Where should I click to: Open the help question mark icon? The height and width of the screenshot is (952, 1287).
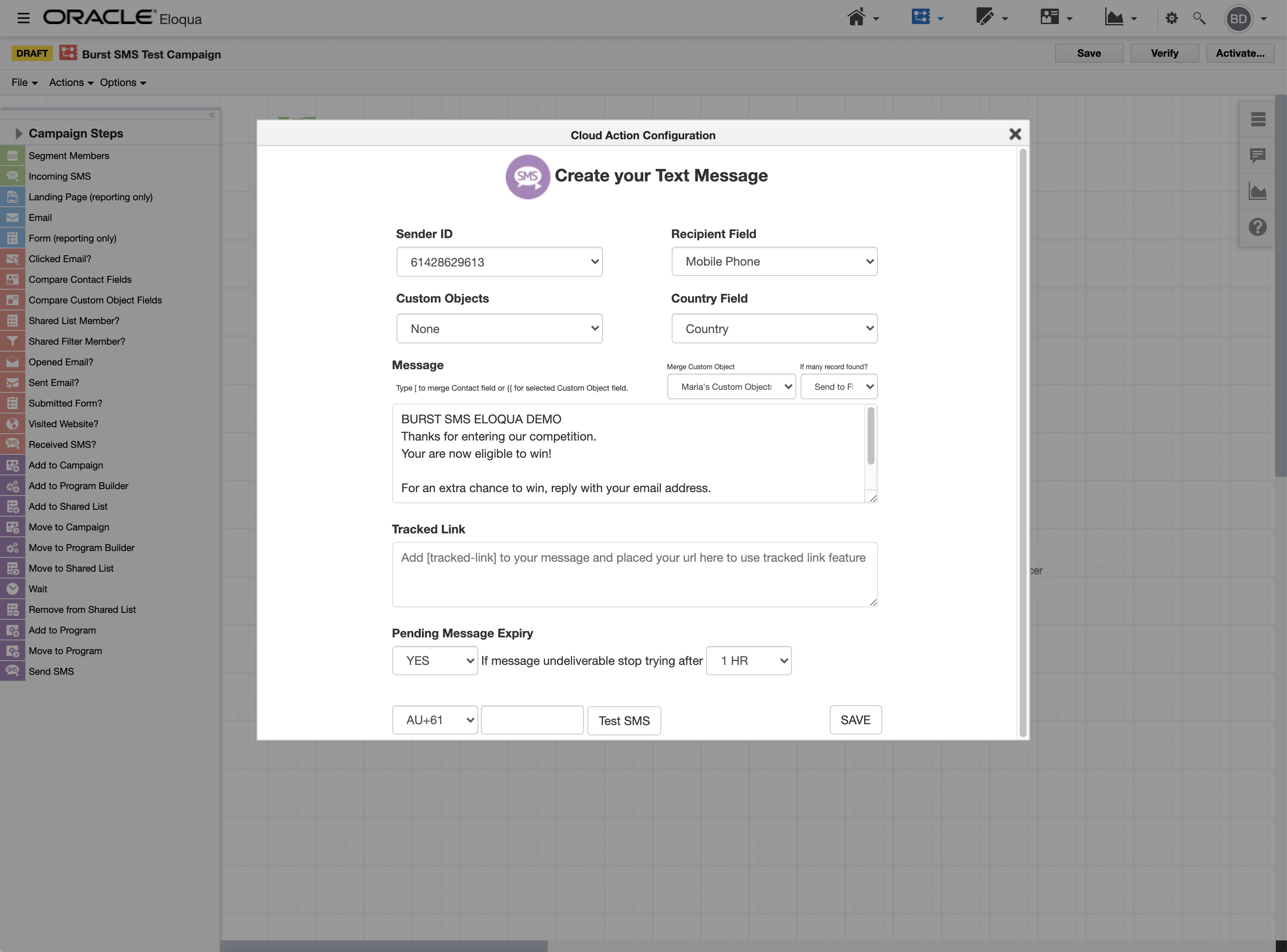(1257, 227)
